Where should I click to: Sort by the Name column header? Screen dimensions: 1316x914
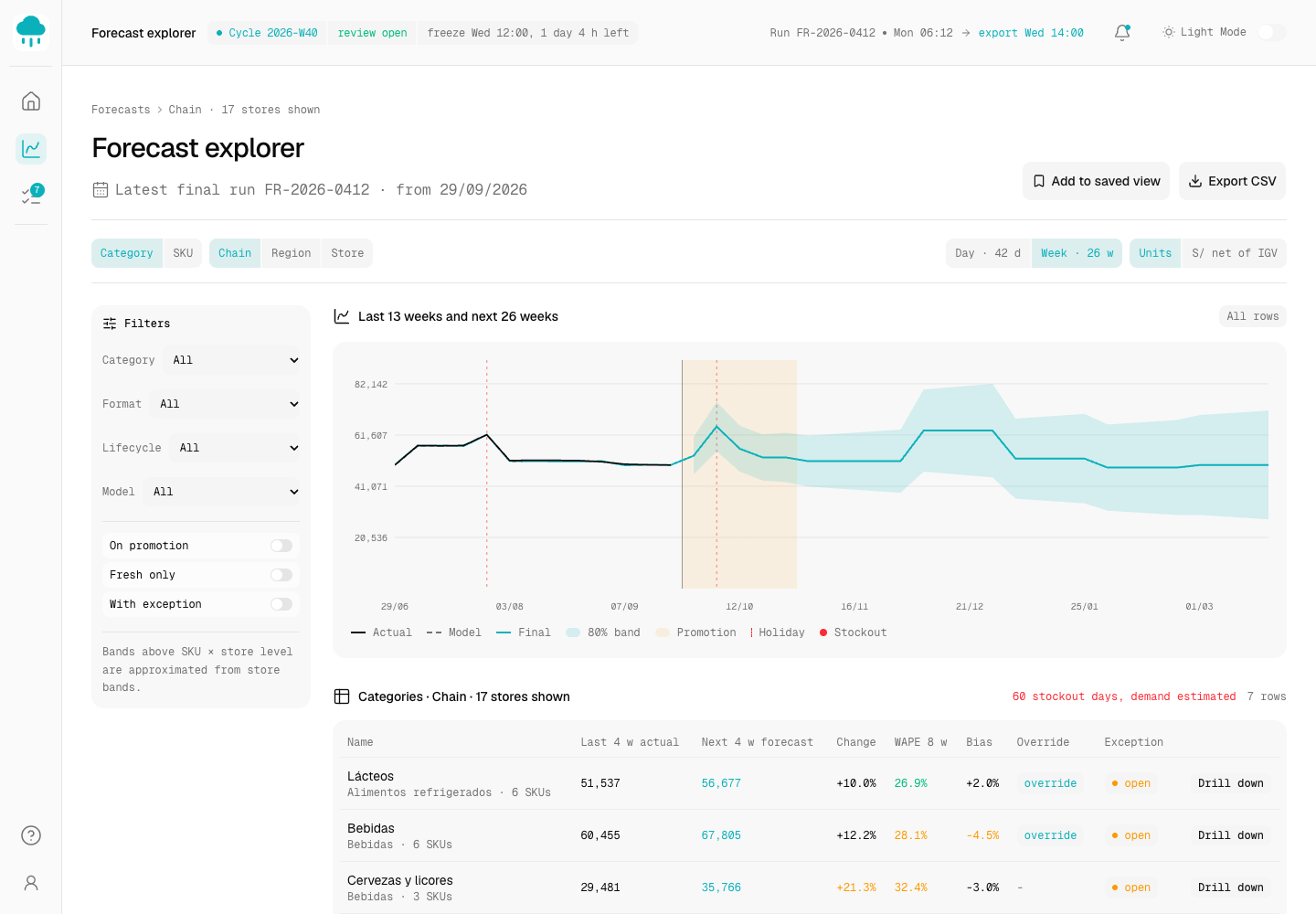(360, 742)
